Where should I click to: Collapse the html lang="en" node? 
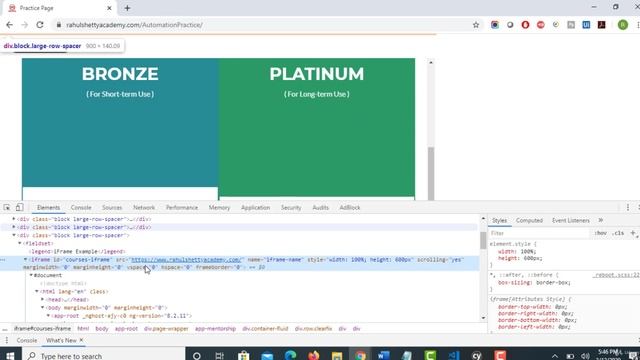[37, 291]
